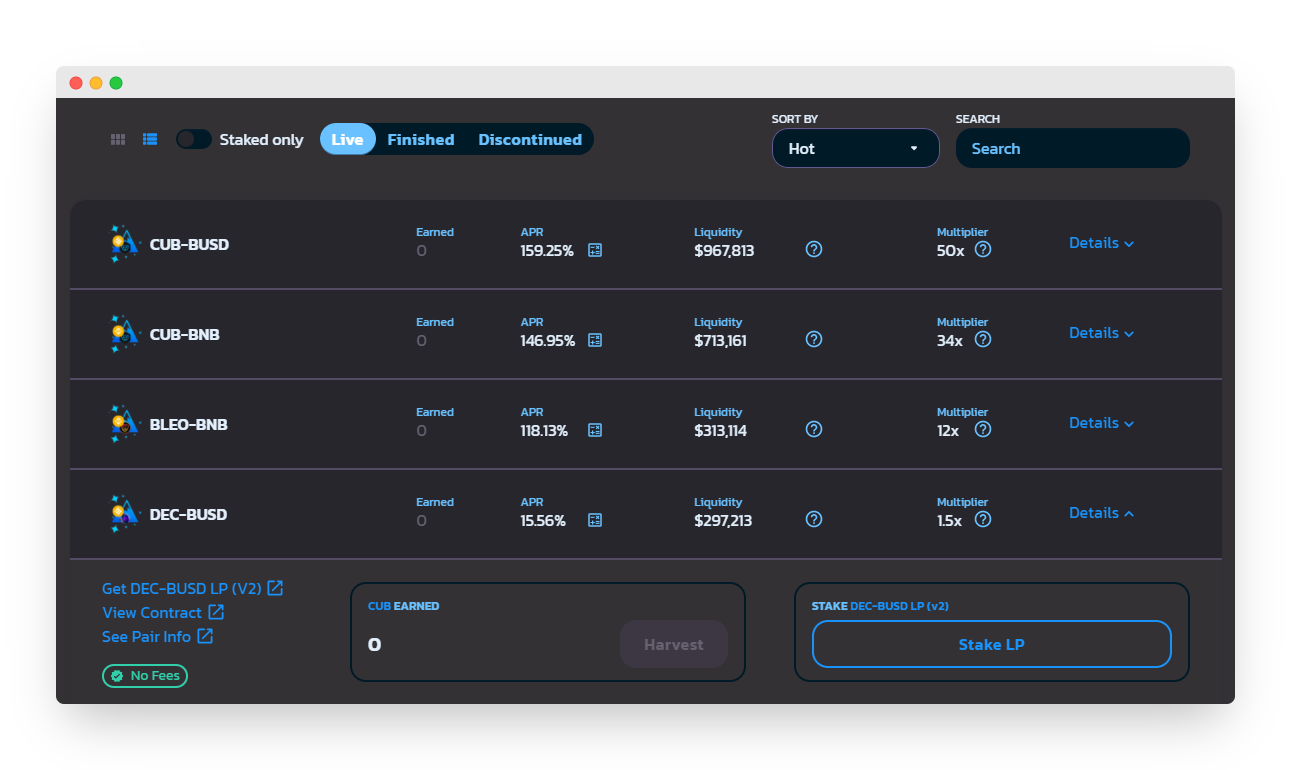Click liquidity help icon for CUB-BNB
Viewport: 1291px width, 770px height.
pyautogui.click(x=814, y=339)
